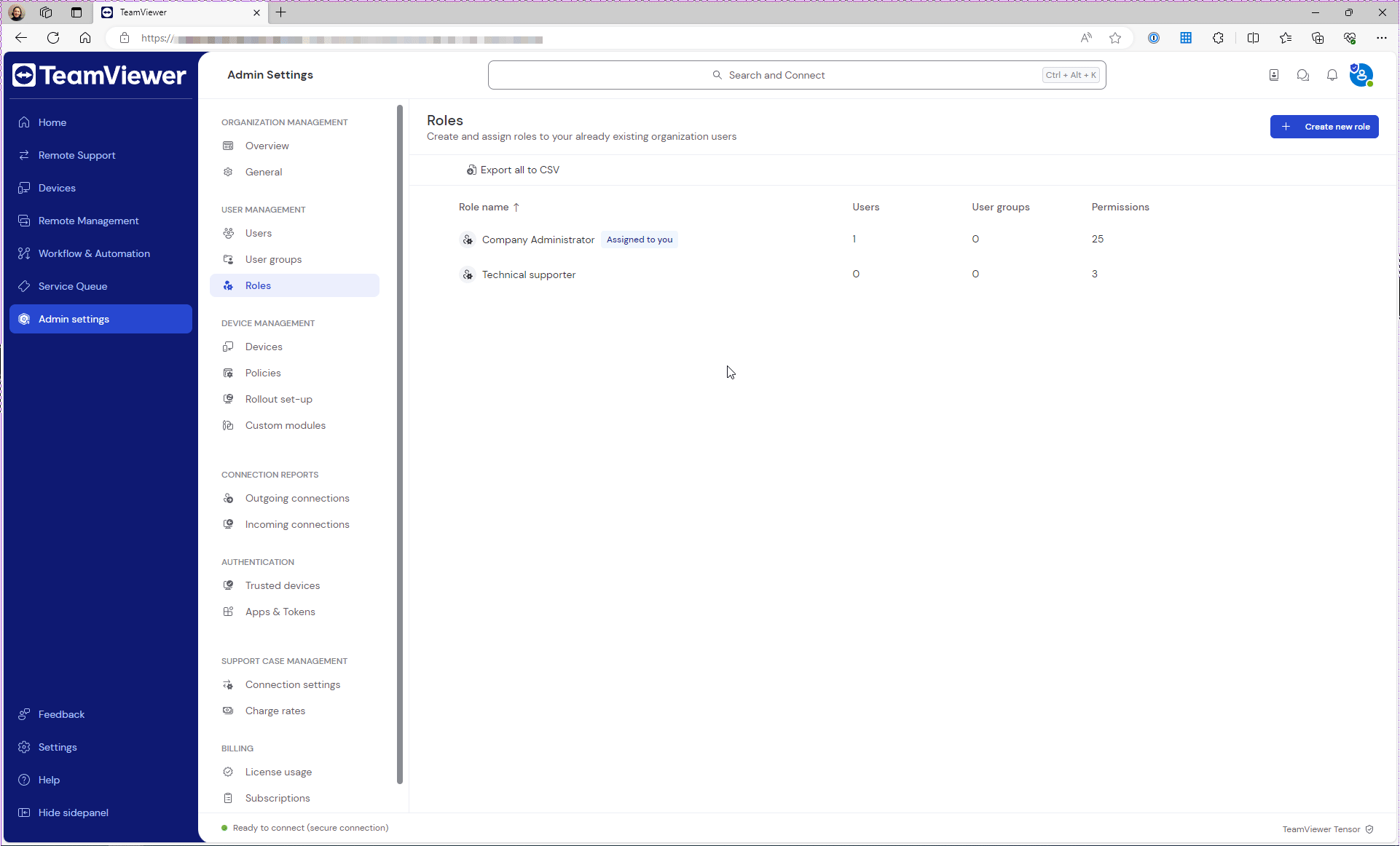Click Export all to CSV link

point(513,169)
